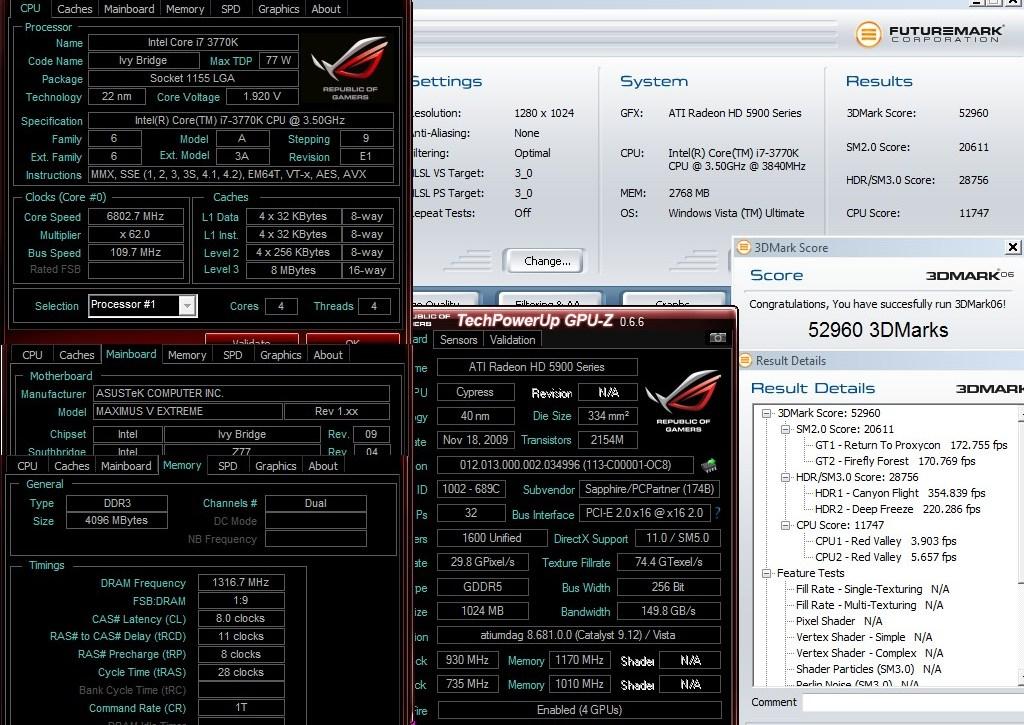Open CPU tab in Memory CPU-Z window

(x=27, y=466)
